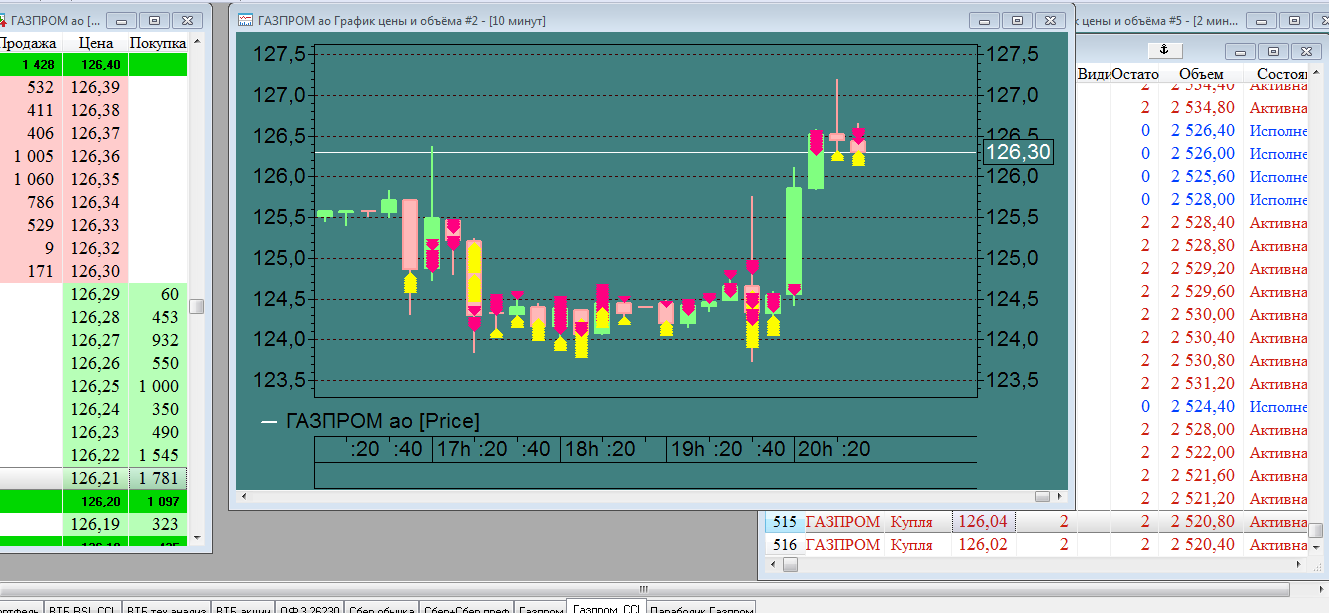Select the 126,21 price cell

[95, 478]
